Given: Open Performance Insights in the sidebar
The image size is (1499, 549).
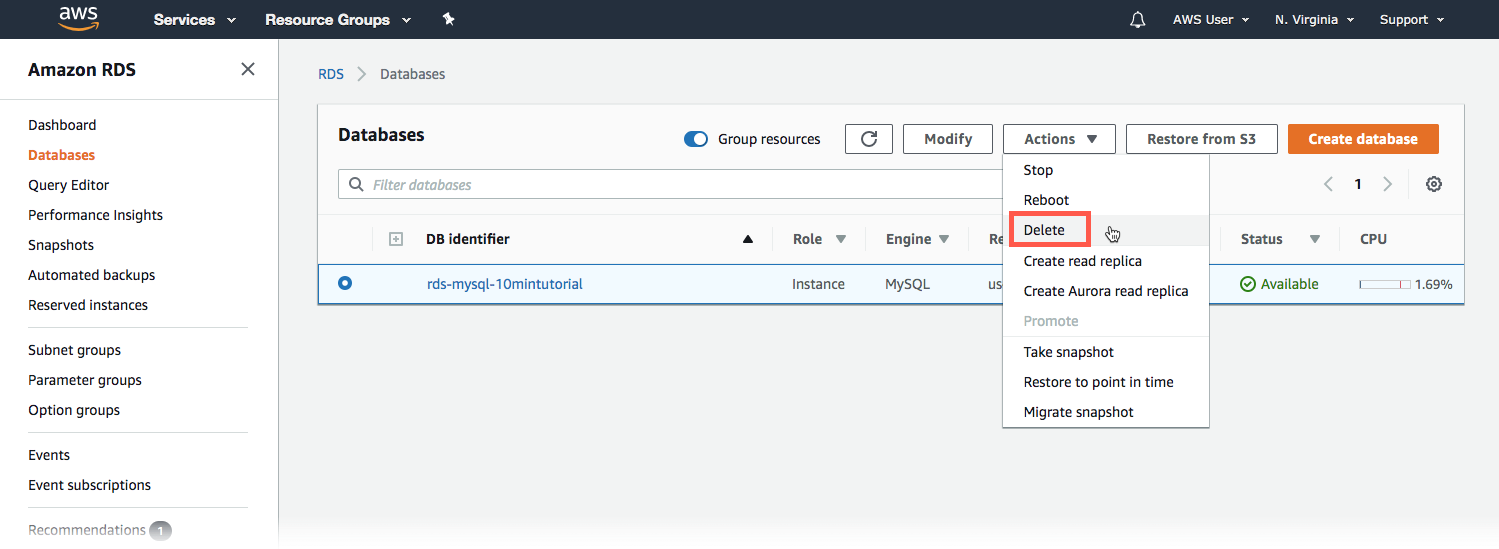Looking at the screenshot, I should 95,215.
